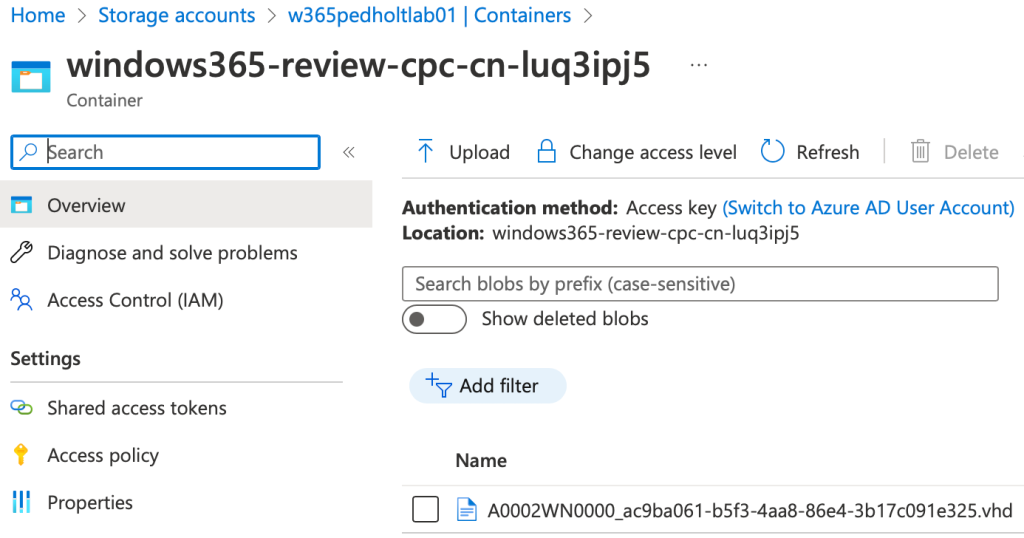Click Switch to Azure AD User Account link
The width and height of the screenshot is (1024, 538).
click(x=869, y=208)
